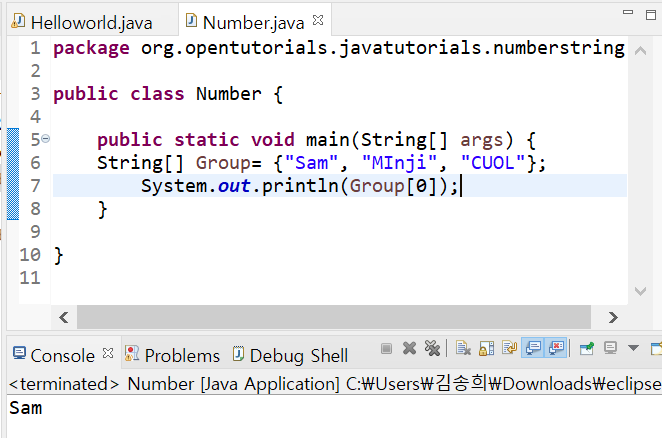Click the italic 'out' field on line 7
Screen dimensions: 662x438
coord(234,186)
